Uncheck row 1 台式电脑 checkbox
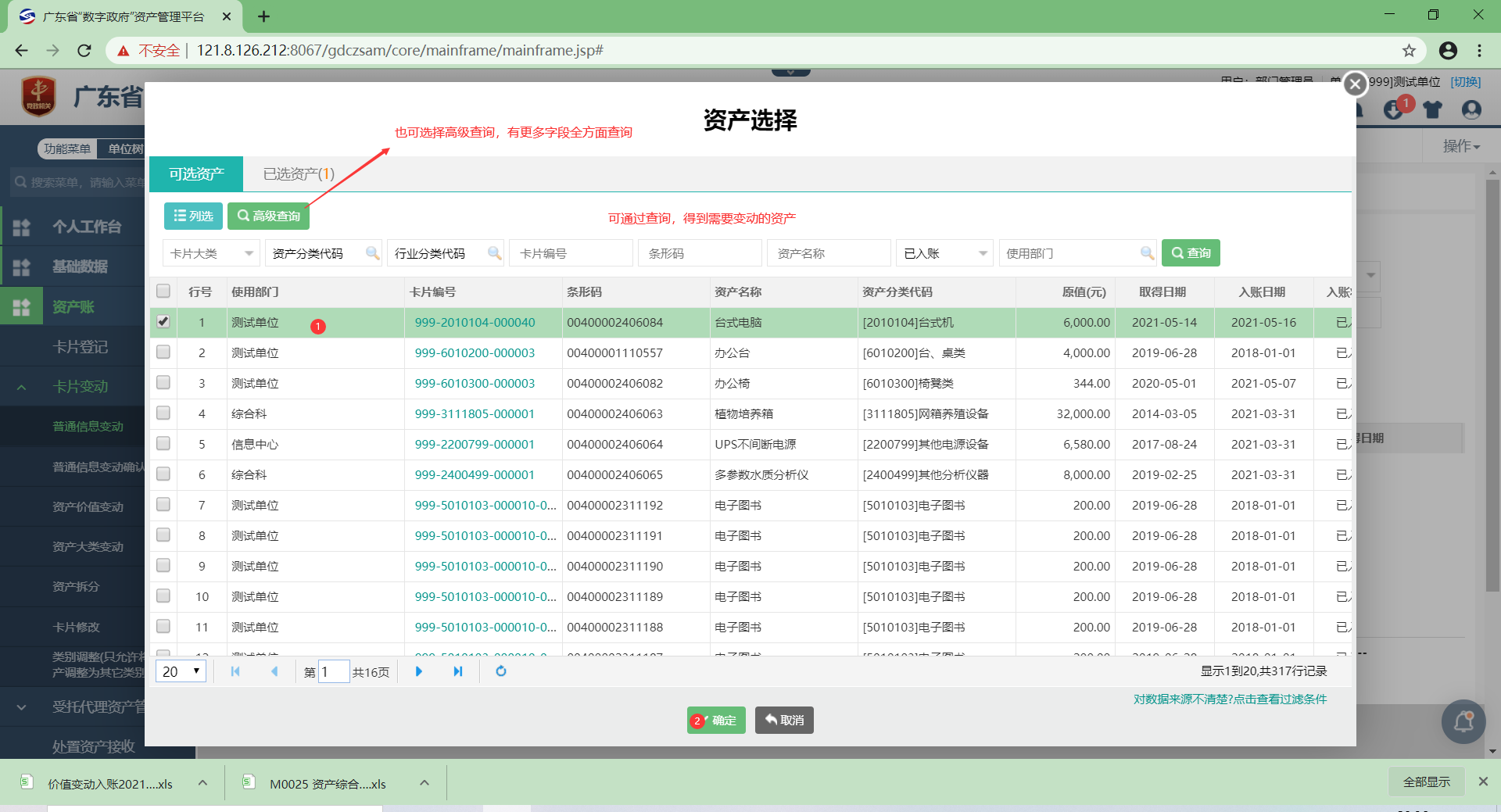 tap(163, 321)
